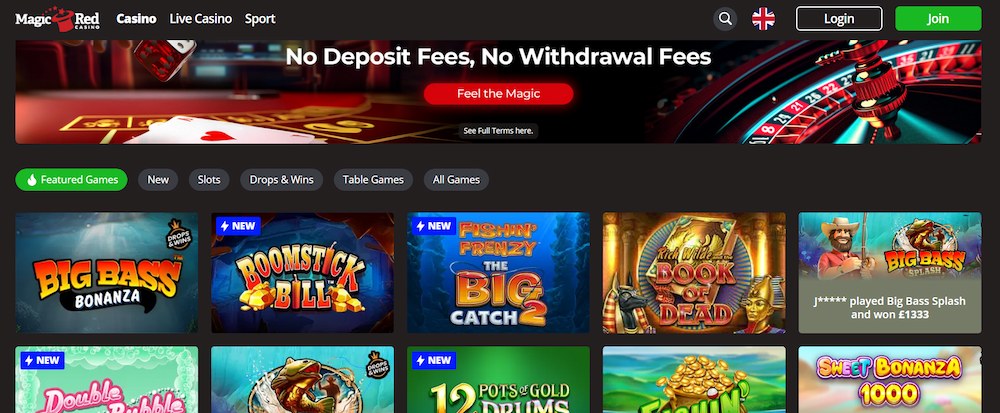Open the Book of Dead game thumbnail
The height and width of the screenshot is (413, 1000).
tap(694, 273)
